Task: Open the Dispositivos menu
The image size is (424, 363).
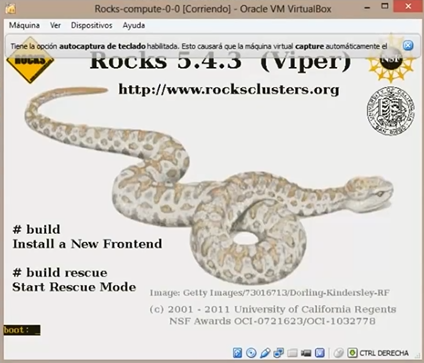Action: 91,25
